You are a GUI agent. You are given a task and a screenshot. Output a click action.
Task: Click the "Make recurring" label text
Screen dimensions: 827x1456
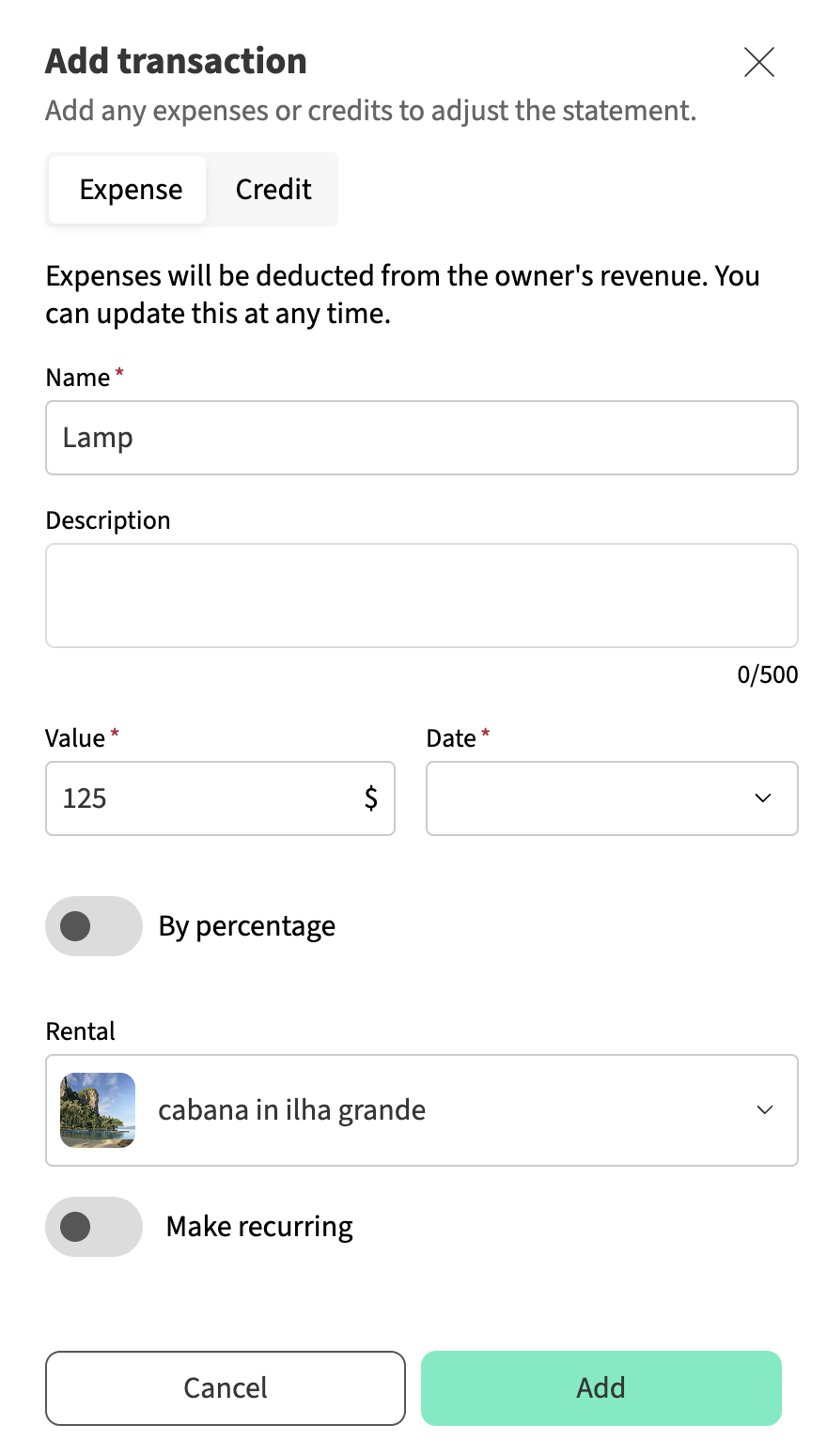(259, 1227)
